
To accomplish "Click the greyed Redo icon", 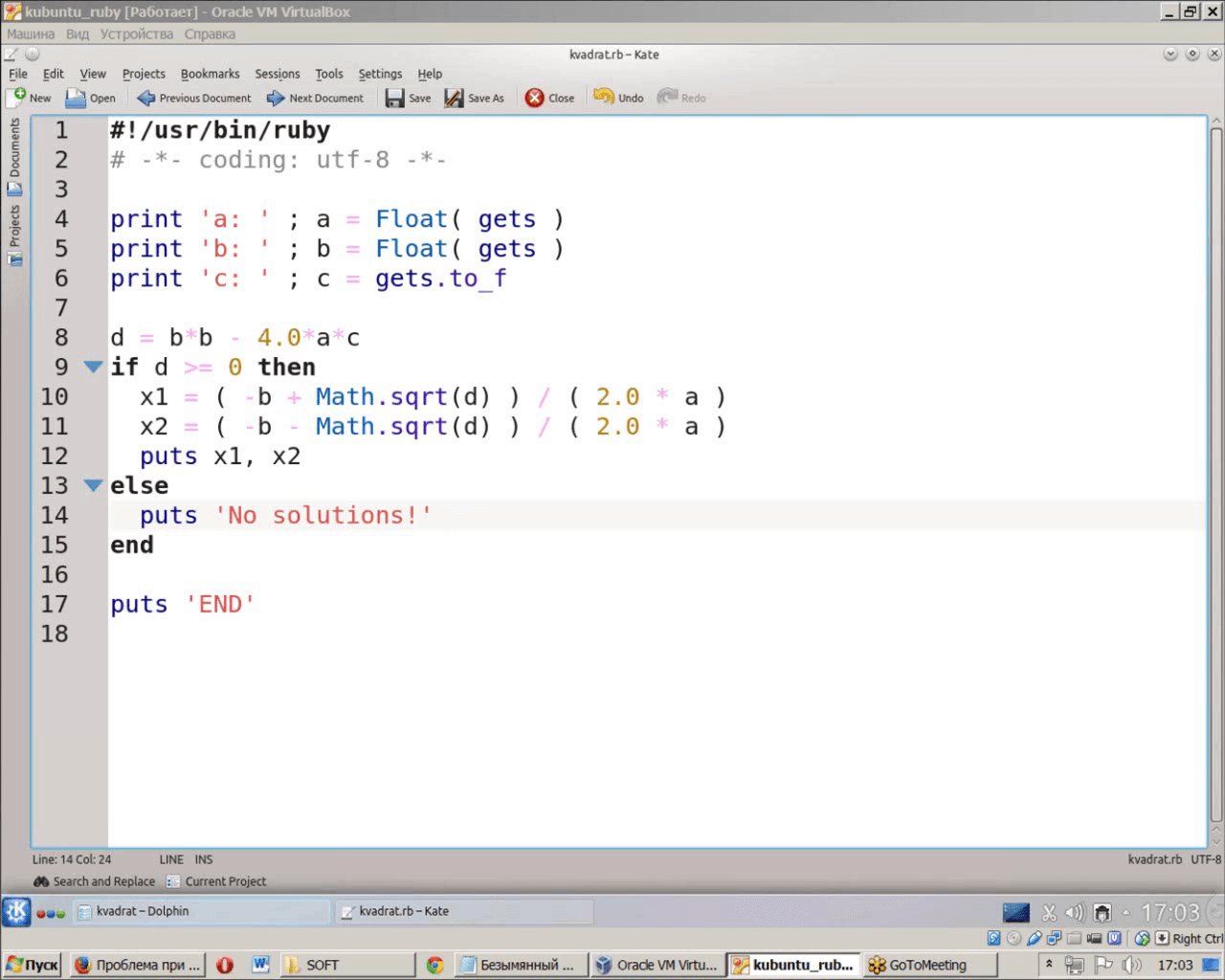I will (x=668, y=98).
